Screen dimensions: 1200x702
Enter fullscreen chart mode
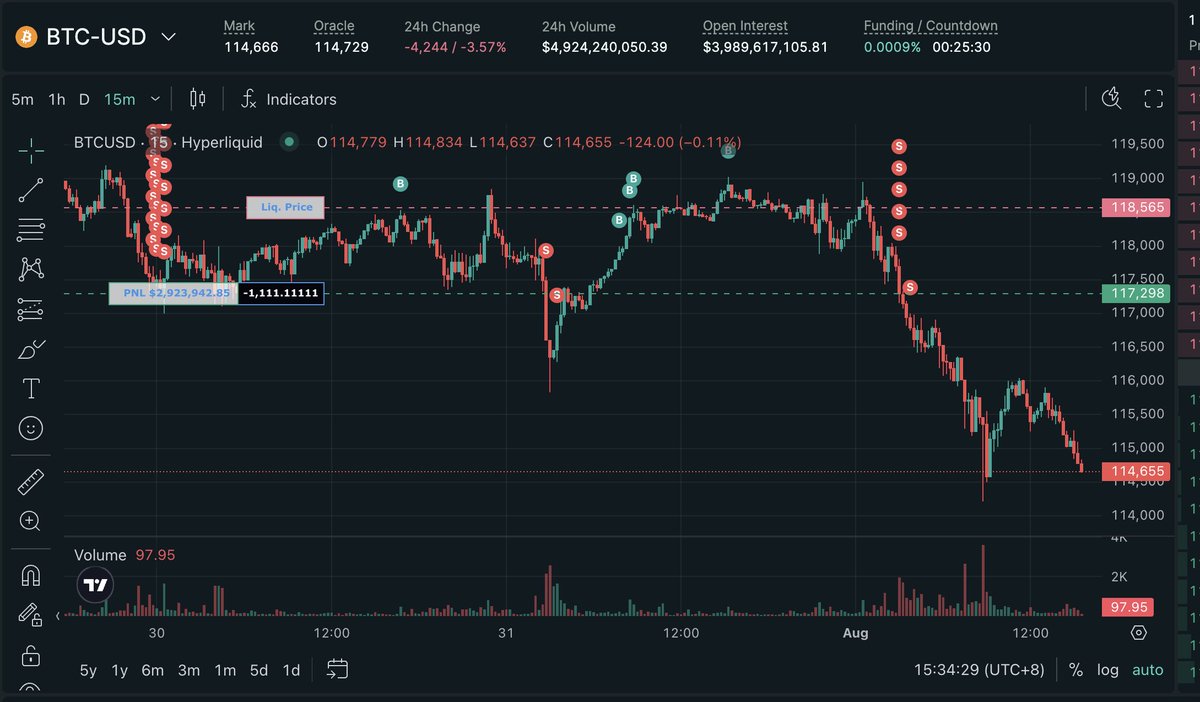coord(1154,98)
